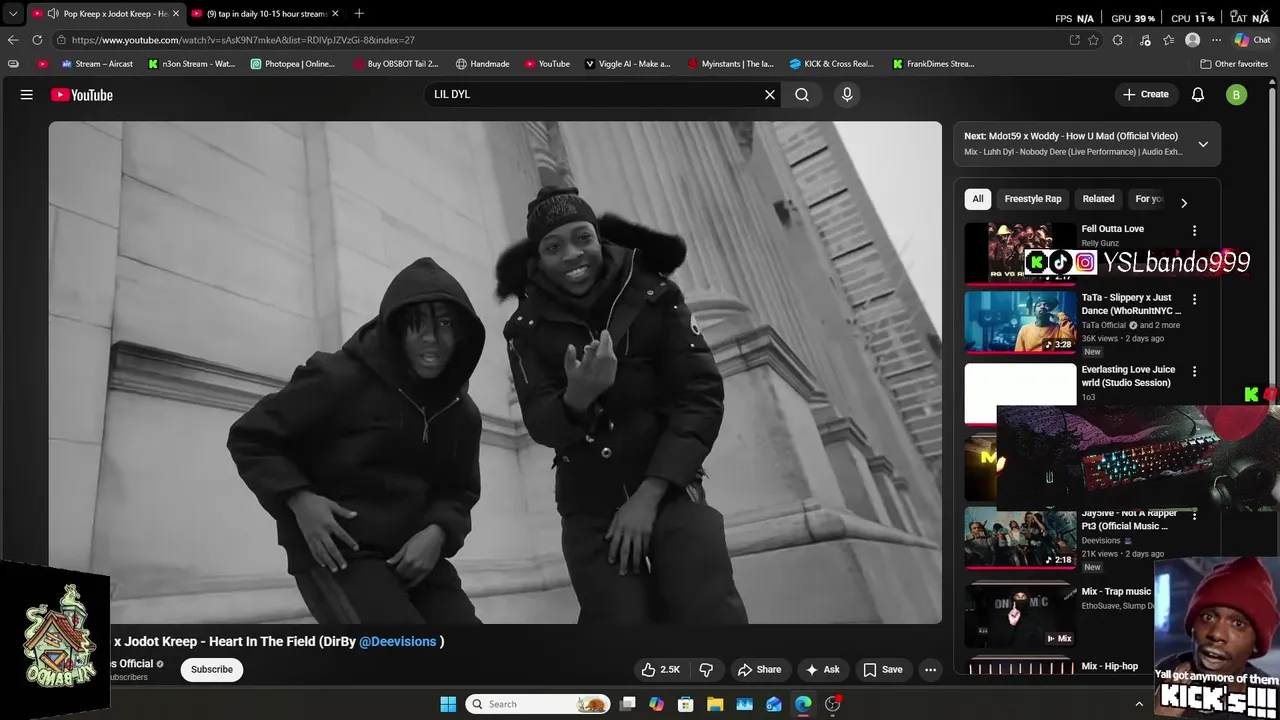The width and height of the screenshot is (1280, 720).
Task: Expand the Next up playlist panel
Action: pyautogui.click(x=1203, y=144)
